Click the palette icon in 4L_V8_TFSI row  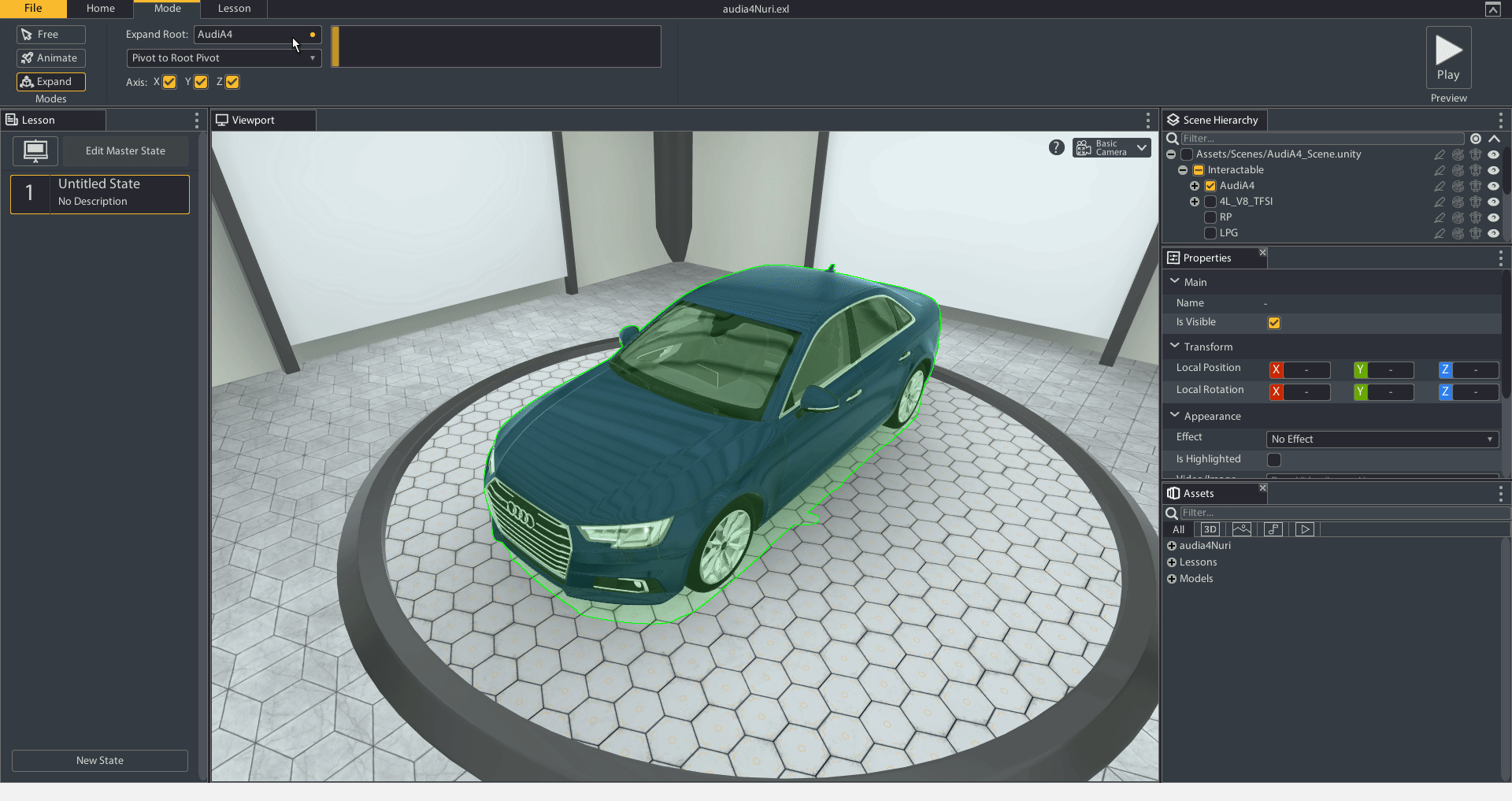tap(1458, 202)
